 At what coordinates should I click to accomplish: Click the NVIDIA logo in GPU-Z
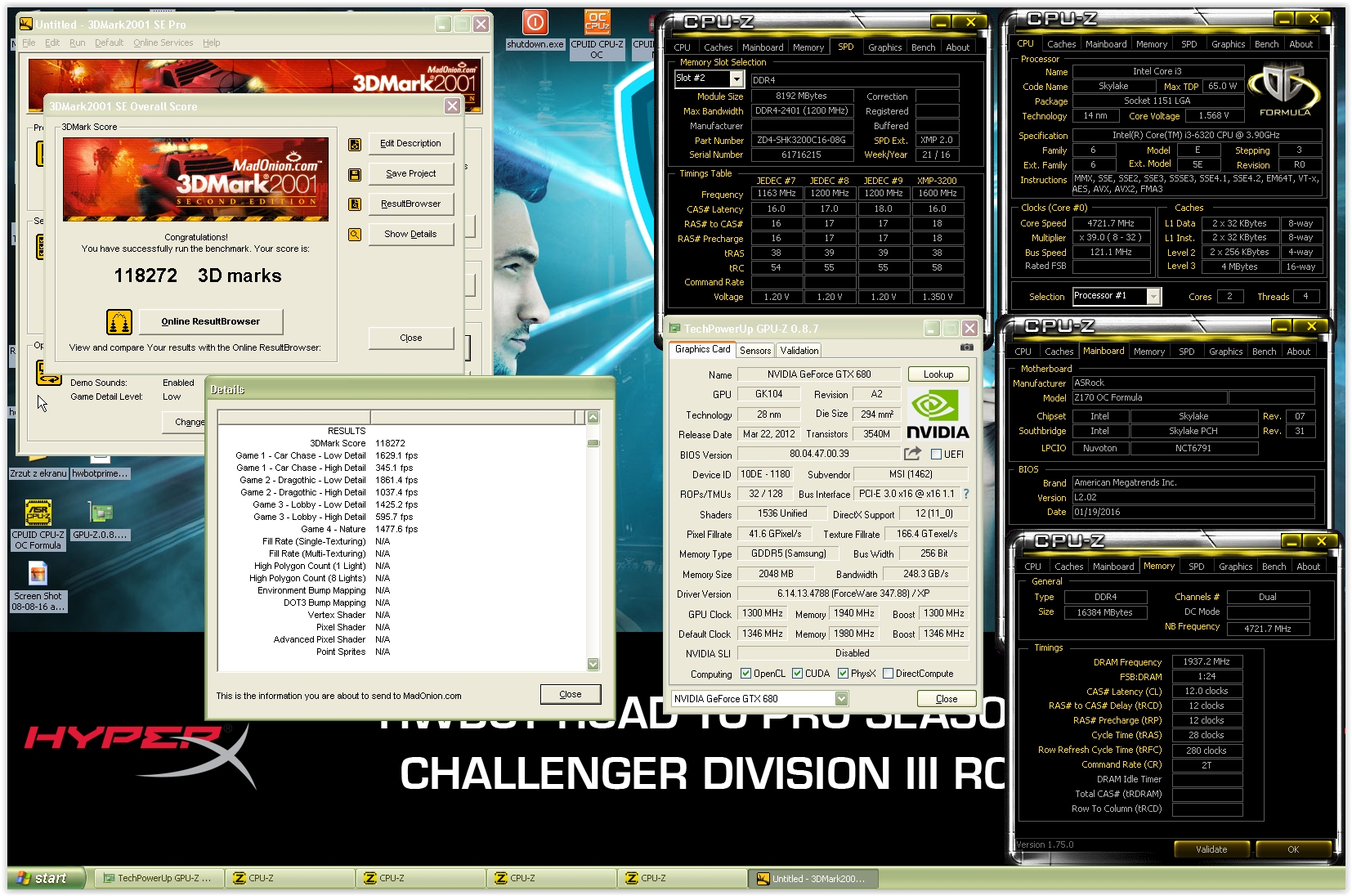(x=938, y=414)
